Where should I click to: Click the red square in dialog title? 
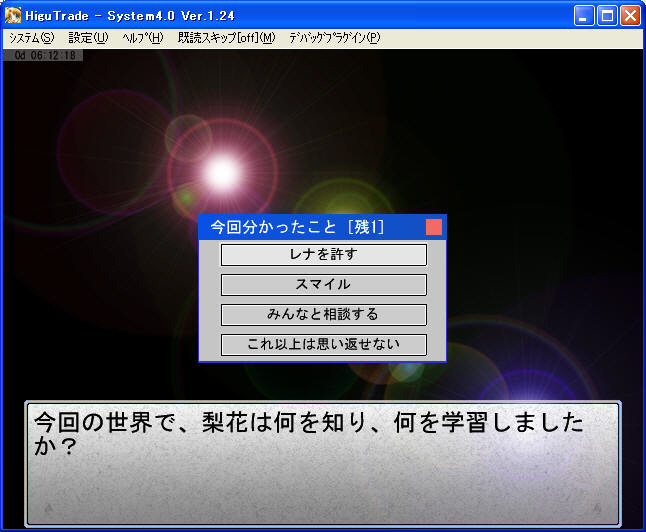[x=434, y=227]
